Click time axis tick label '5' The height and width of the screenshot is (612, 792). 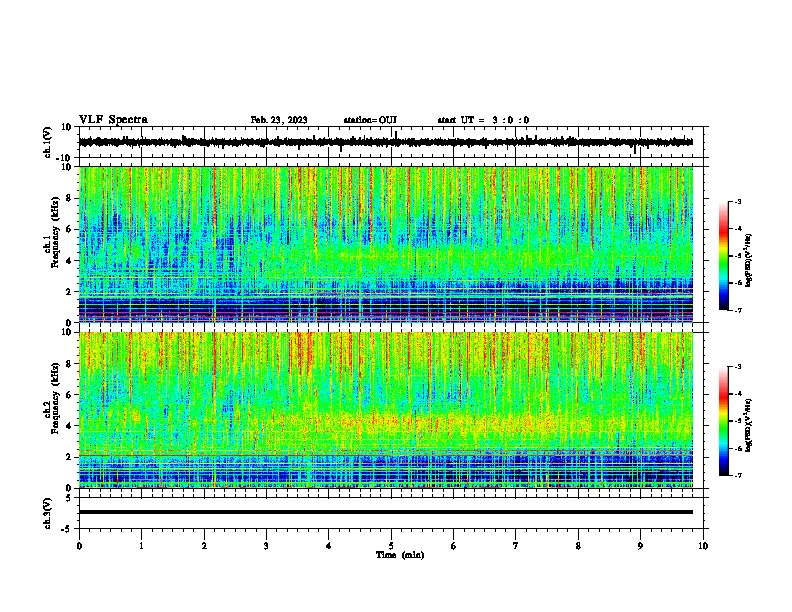[391, 546]
